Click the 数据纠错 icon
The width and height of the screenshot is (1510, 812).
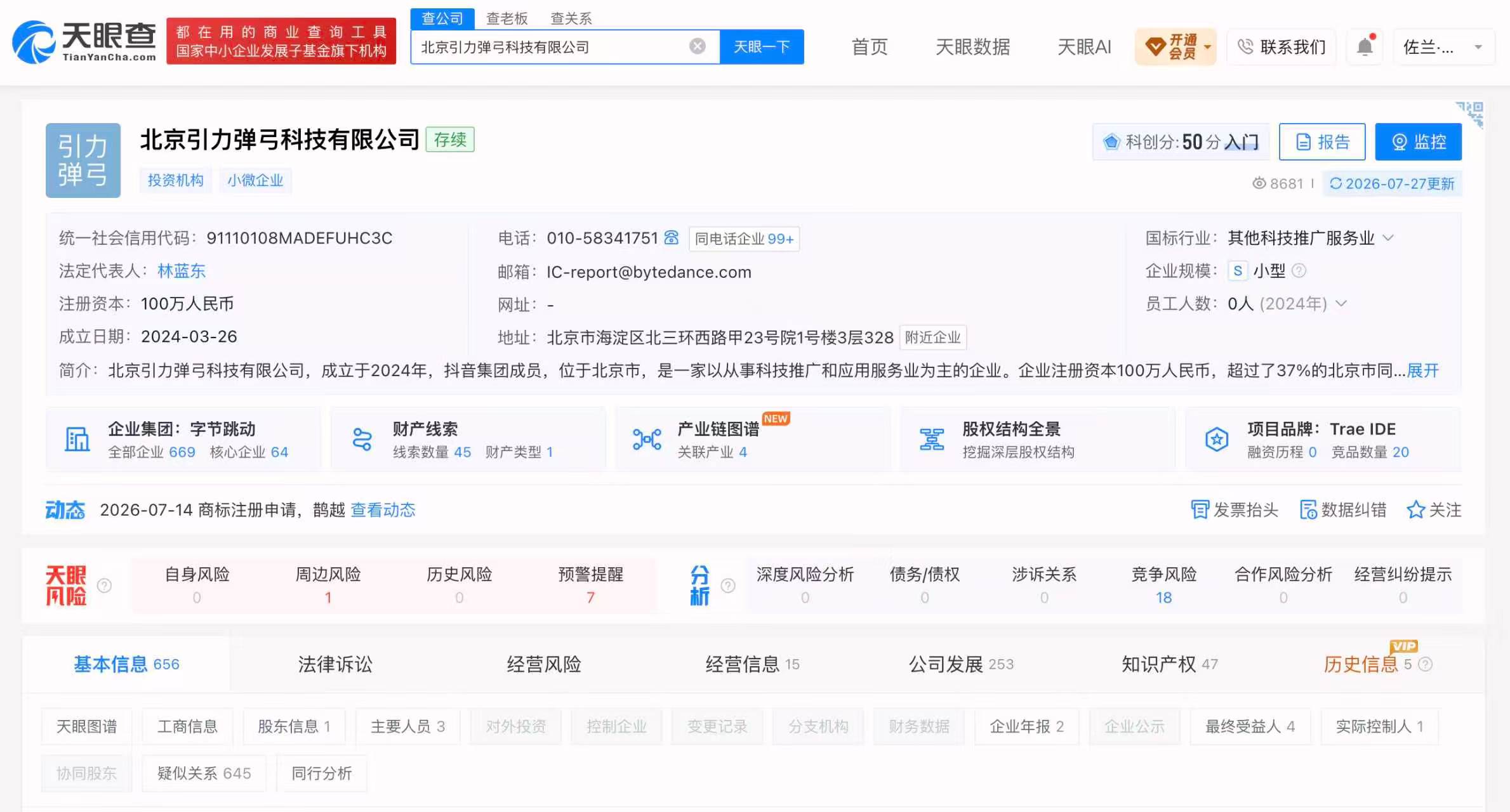pos(1308,509)
